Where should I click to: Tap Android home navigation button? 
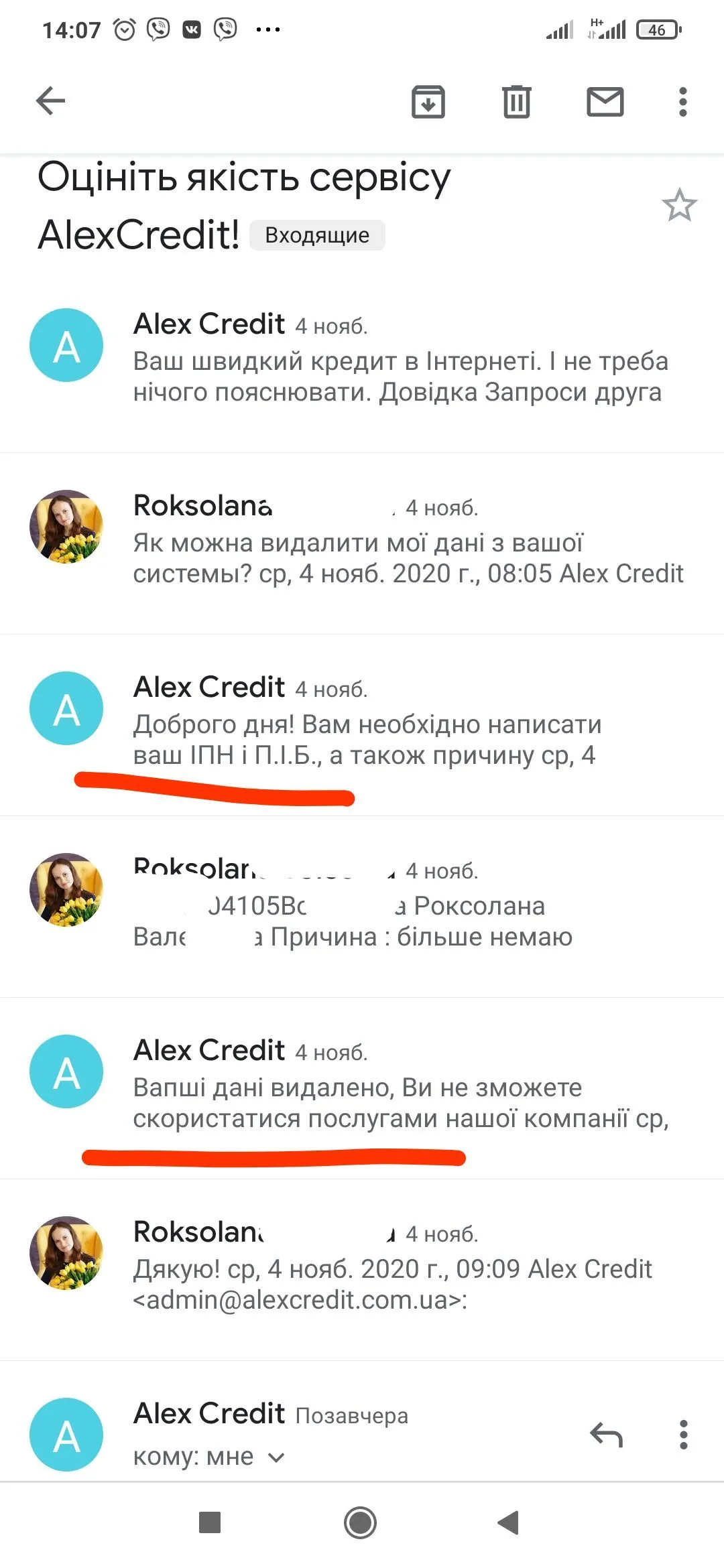pyautogui.click(x=361, y=1522)
